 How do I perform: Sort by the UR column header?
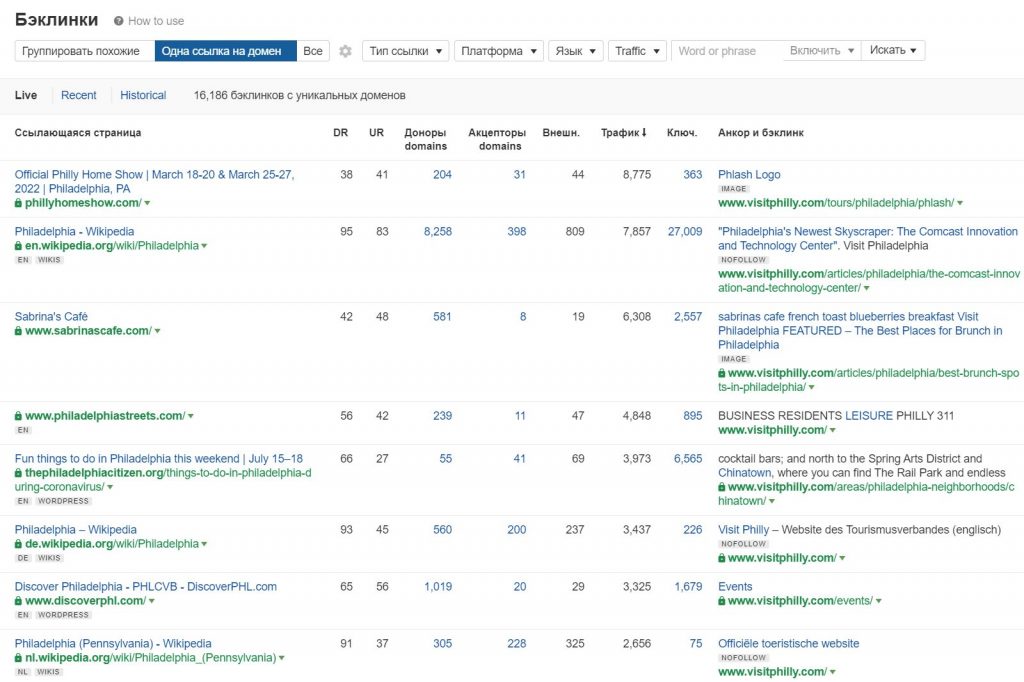coord(376,133)
